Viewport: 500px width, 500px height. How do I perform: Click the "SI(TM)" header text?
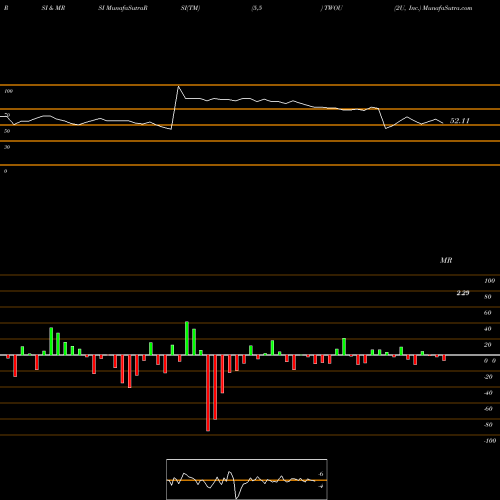[190, 8]
